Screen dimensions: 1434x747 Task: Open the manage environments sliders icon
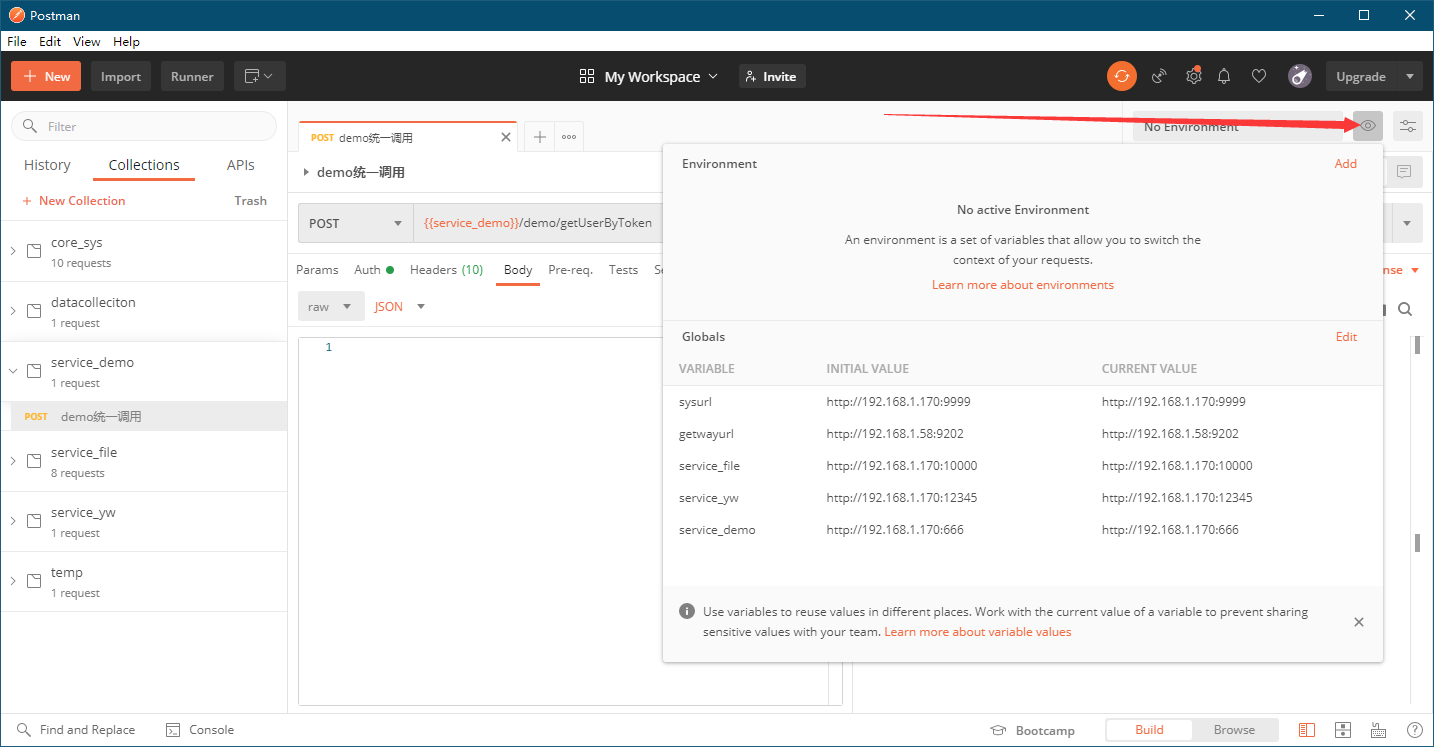click(1408, 126)
